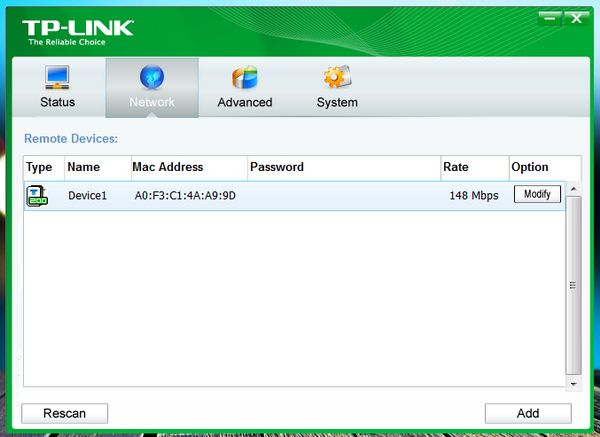600x437 pixels.
Task: Open the System tab label
Action: tap(337, 103)
